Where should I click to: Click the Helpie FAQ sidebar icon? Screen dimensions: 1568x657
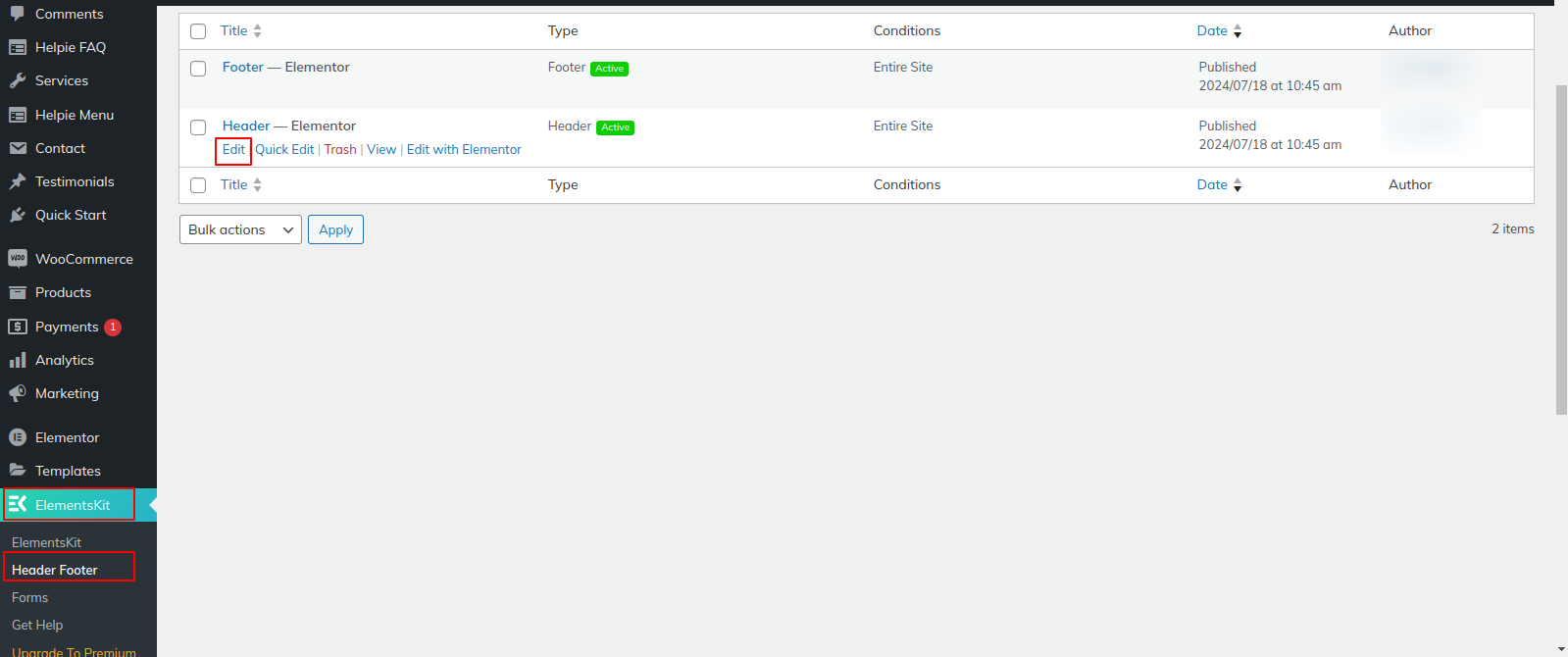18,47
